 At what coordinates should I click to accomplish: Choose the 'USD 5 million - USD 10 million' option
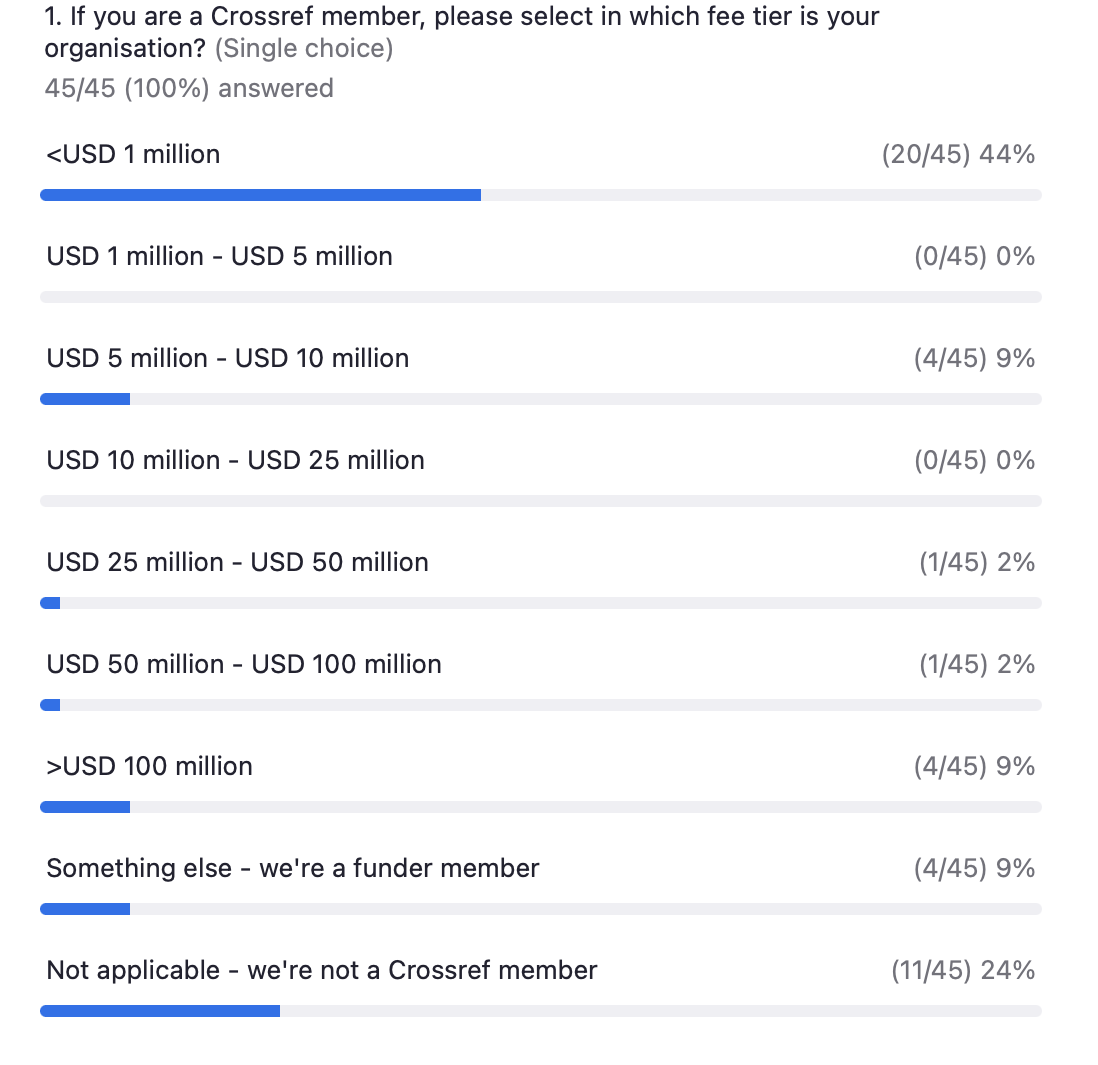coord(227,359)
